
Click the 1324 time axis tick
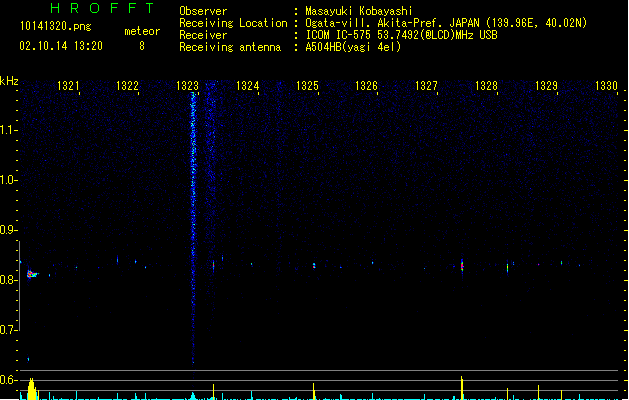tap(248, 86)
